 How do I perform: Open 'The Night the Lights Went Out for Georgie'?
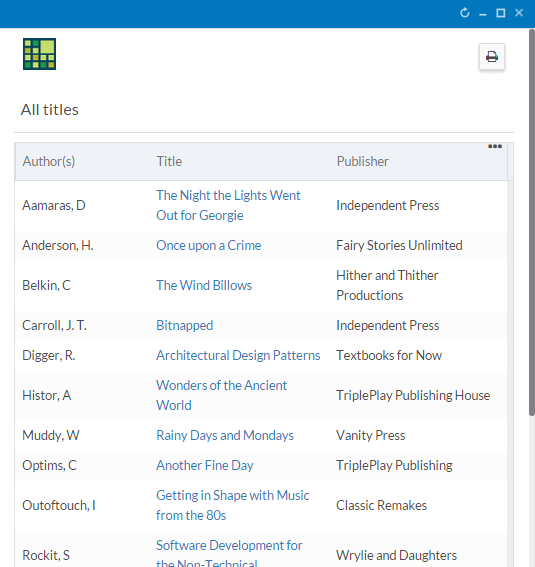[x=228, y=205]
